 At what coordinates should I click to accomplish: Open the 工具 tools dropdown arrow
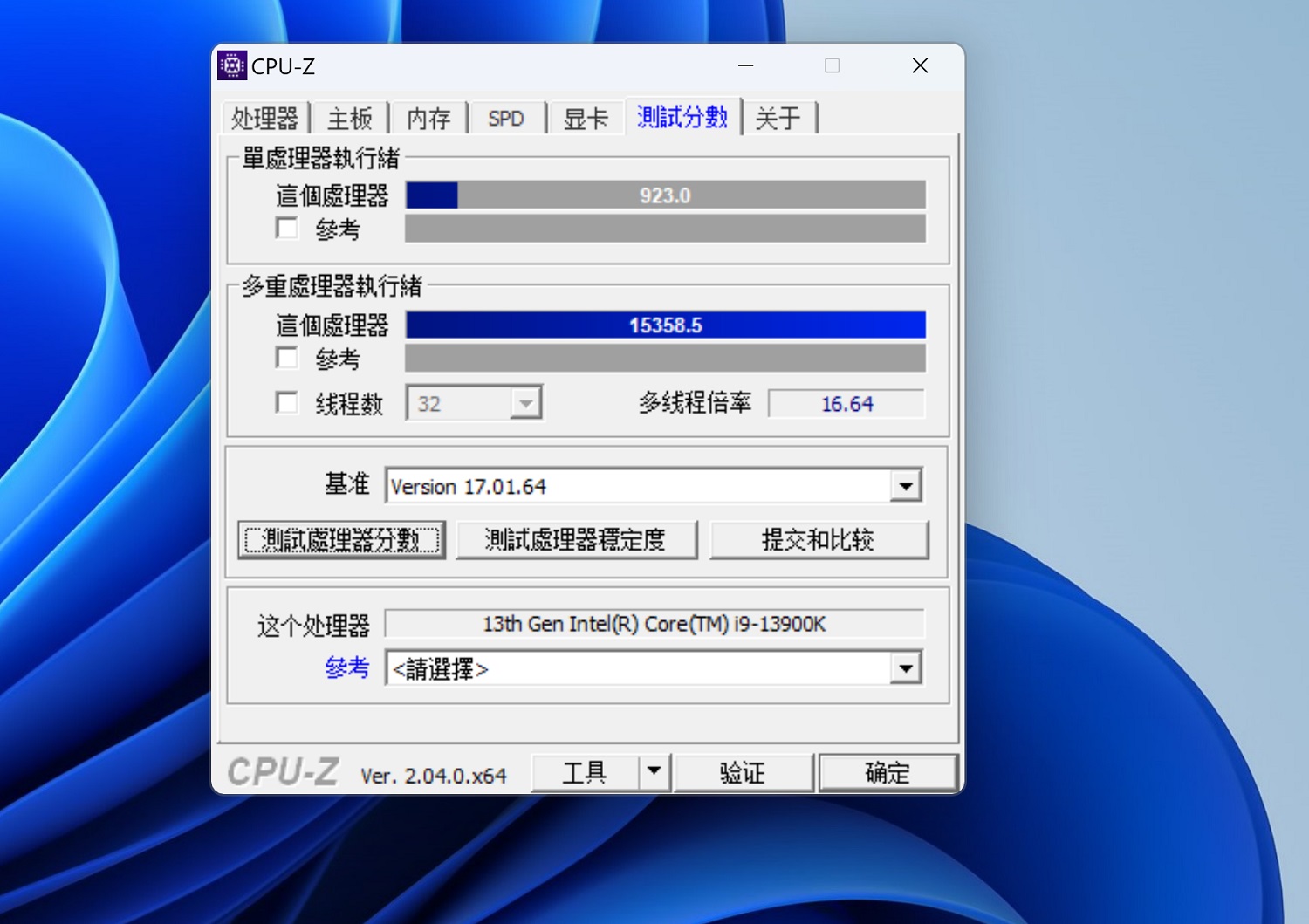click(653, 771)
